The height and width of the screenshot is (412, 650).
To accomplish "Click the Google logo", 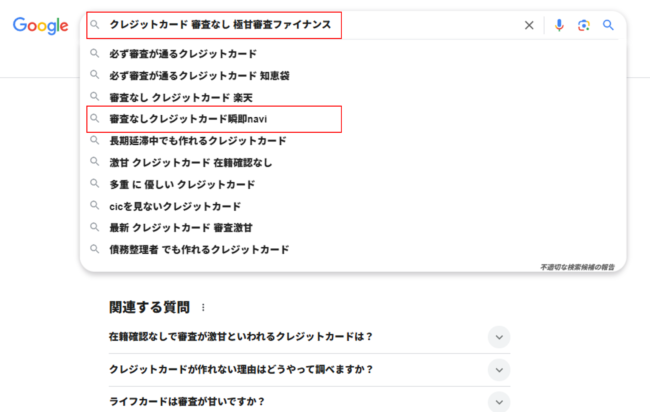I will [x=40, y=26].
